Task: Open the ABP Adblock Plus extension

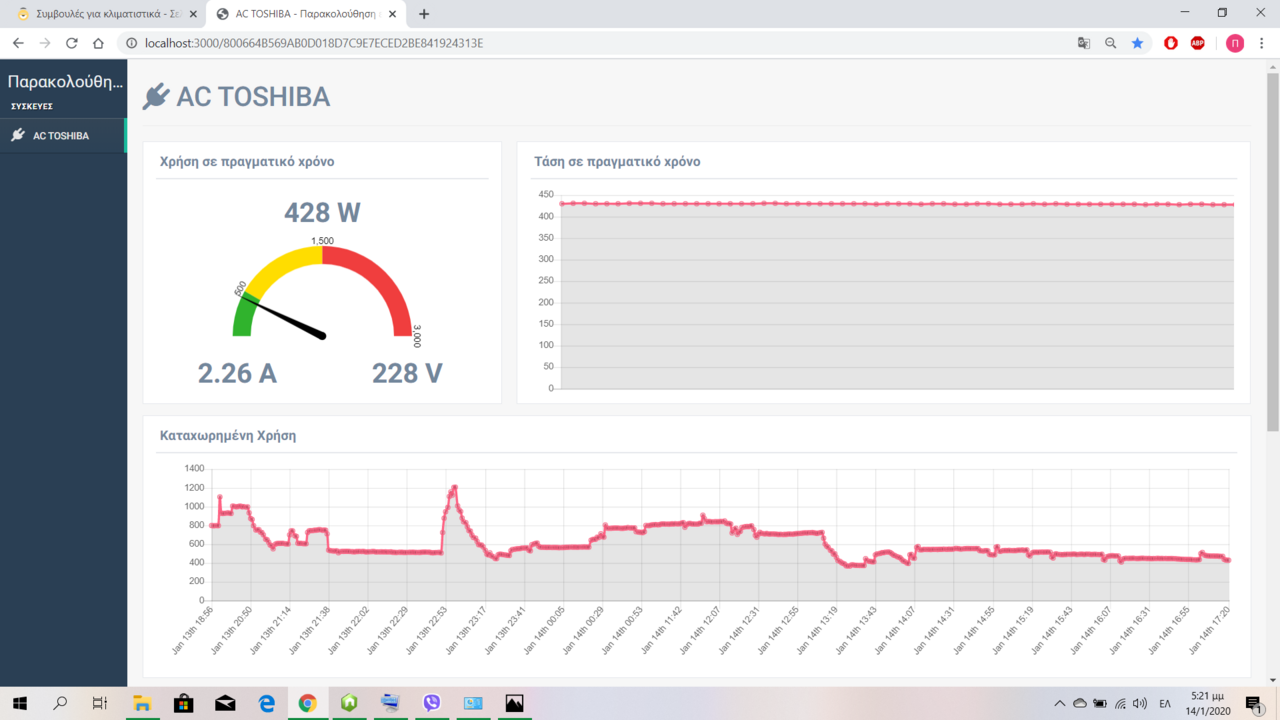Action: click(x=1198, y=43)
